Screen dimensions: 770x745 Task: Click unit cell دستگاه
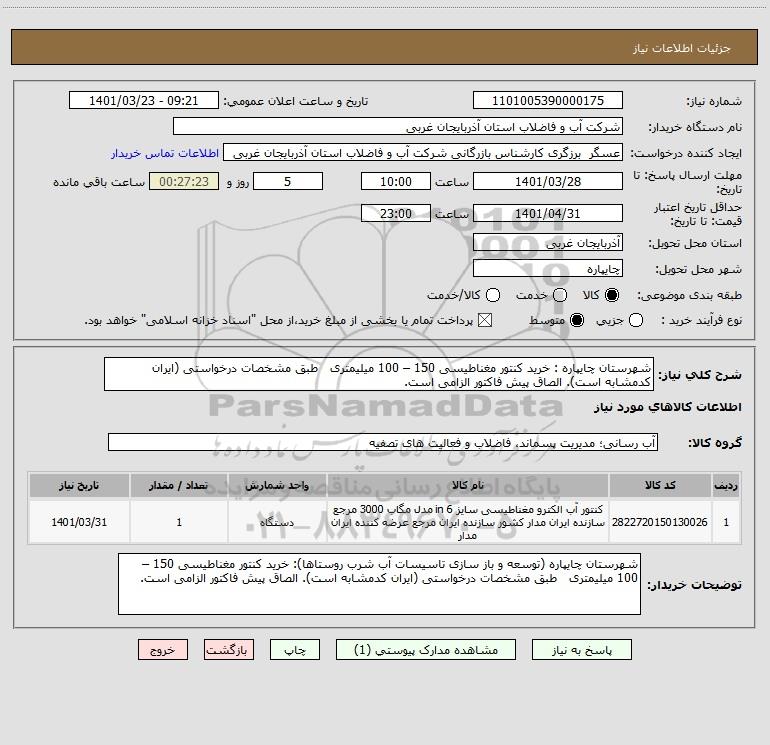point(277,522)
